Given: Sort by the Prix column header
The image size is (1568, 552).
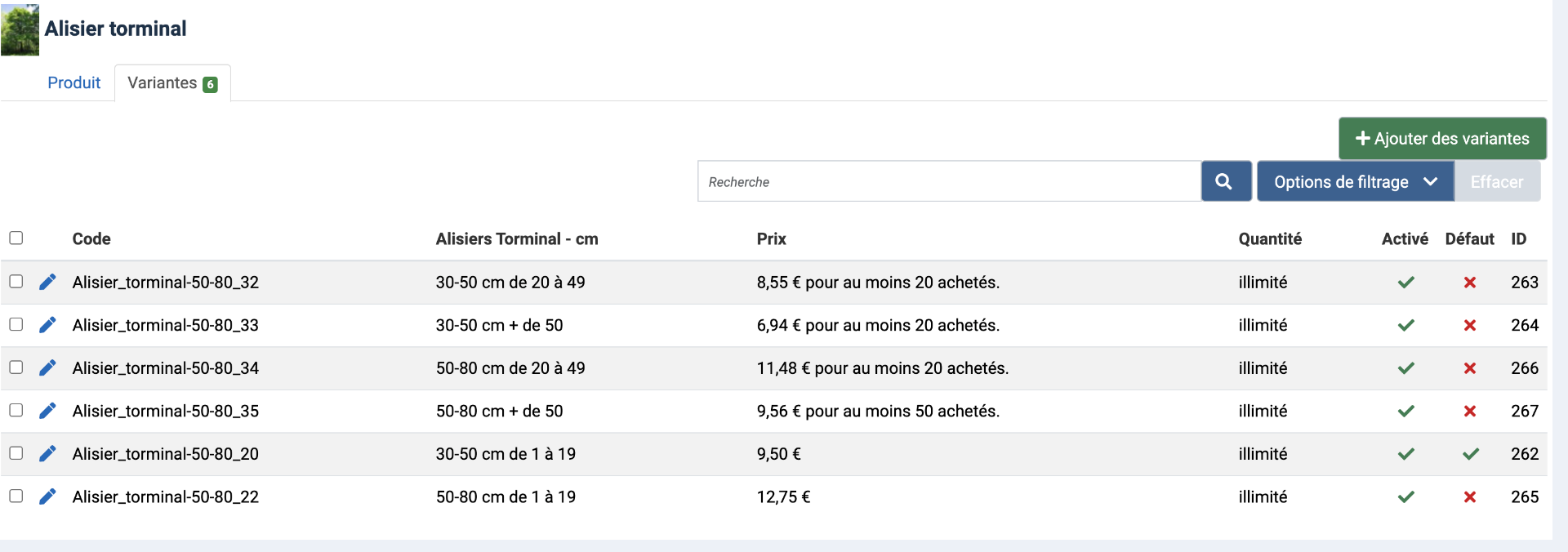Looking at the screenshot, I should point(771,238).
